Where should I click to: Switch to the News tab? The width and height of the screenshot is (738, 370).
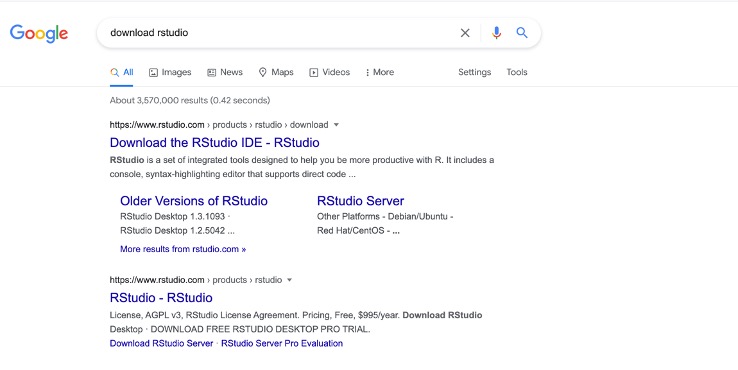225,72
